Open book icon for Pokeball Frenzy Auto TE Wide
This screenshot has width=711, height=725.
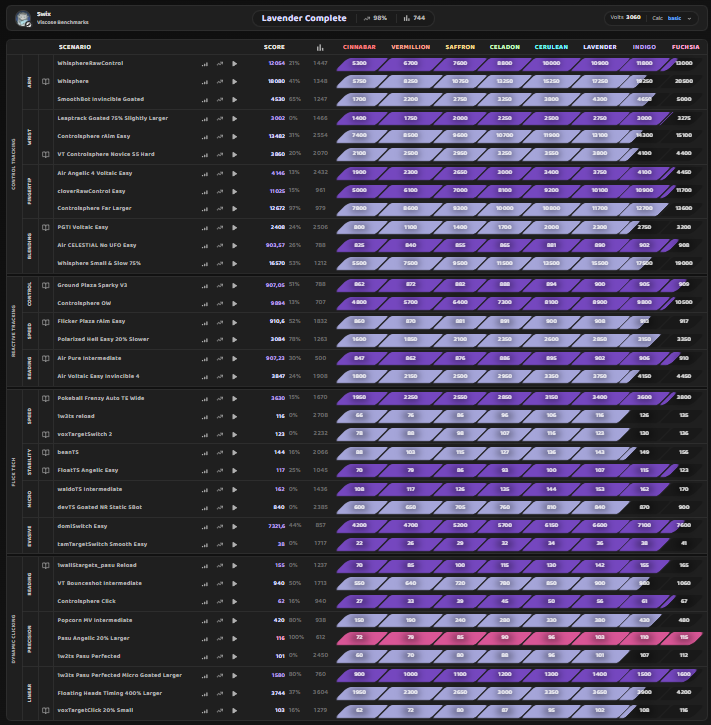(x=46, y=399)
